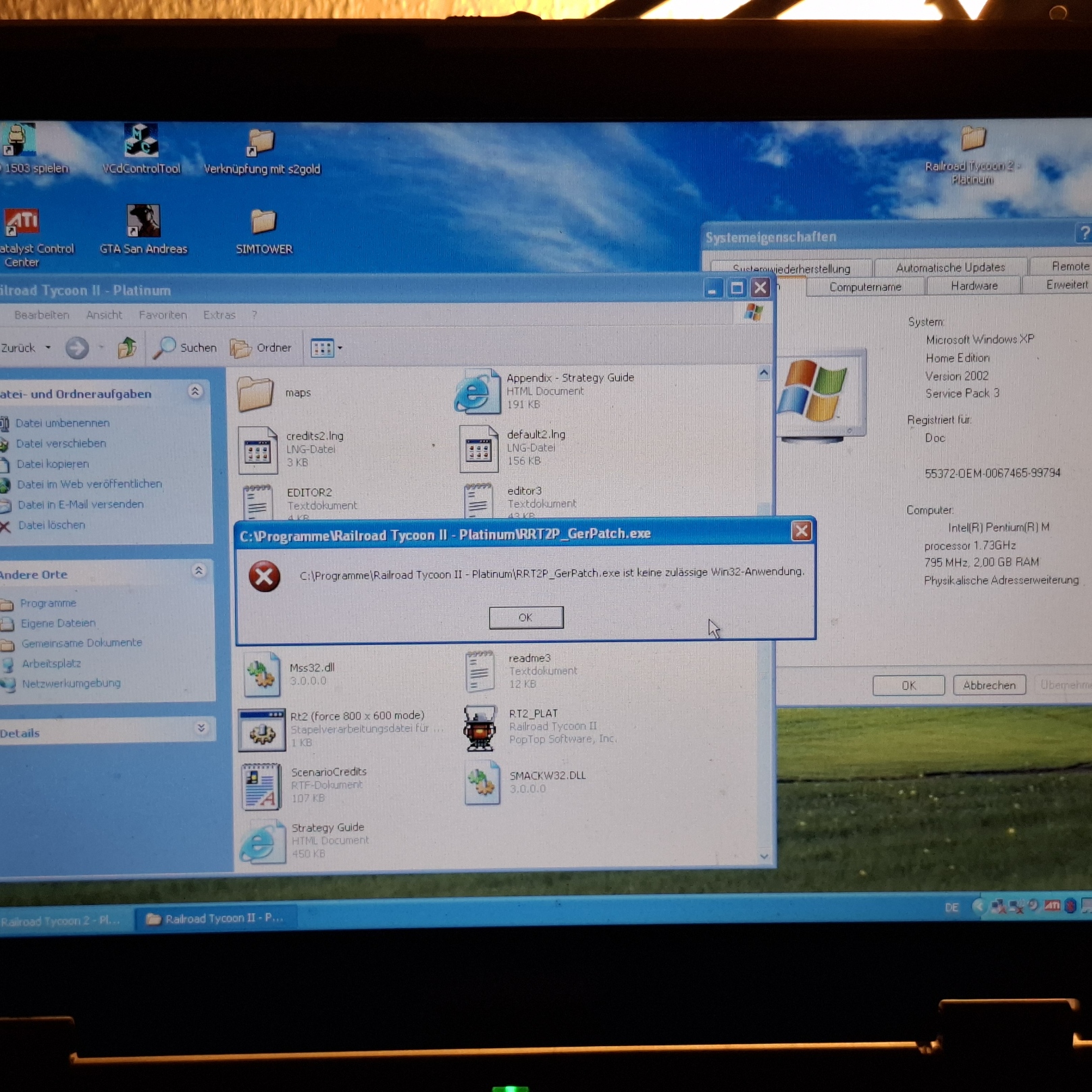Viewport: 1092px width, 1092px height.
Task: Go to Gemeinsame Dokumente
Action: (82, 643)
